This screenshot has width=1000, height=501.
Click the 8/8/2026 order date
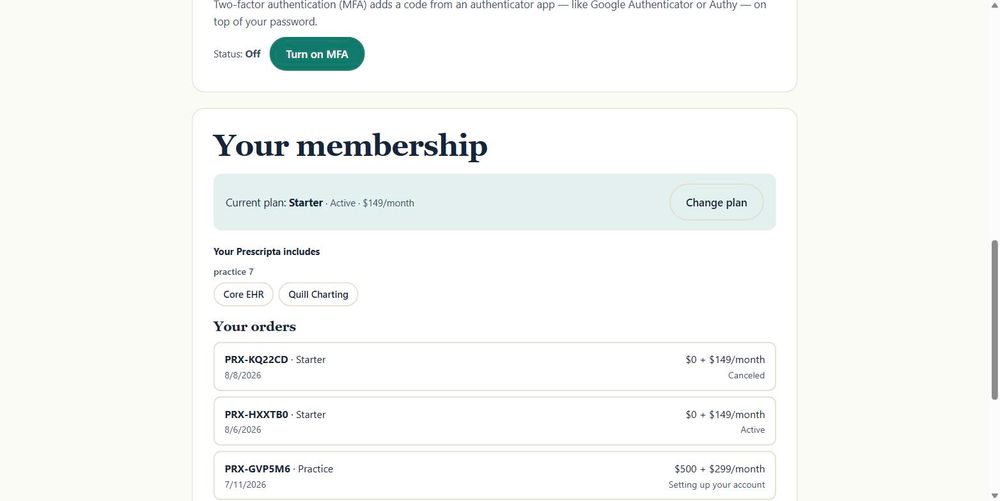242,375
